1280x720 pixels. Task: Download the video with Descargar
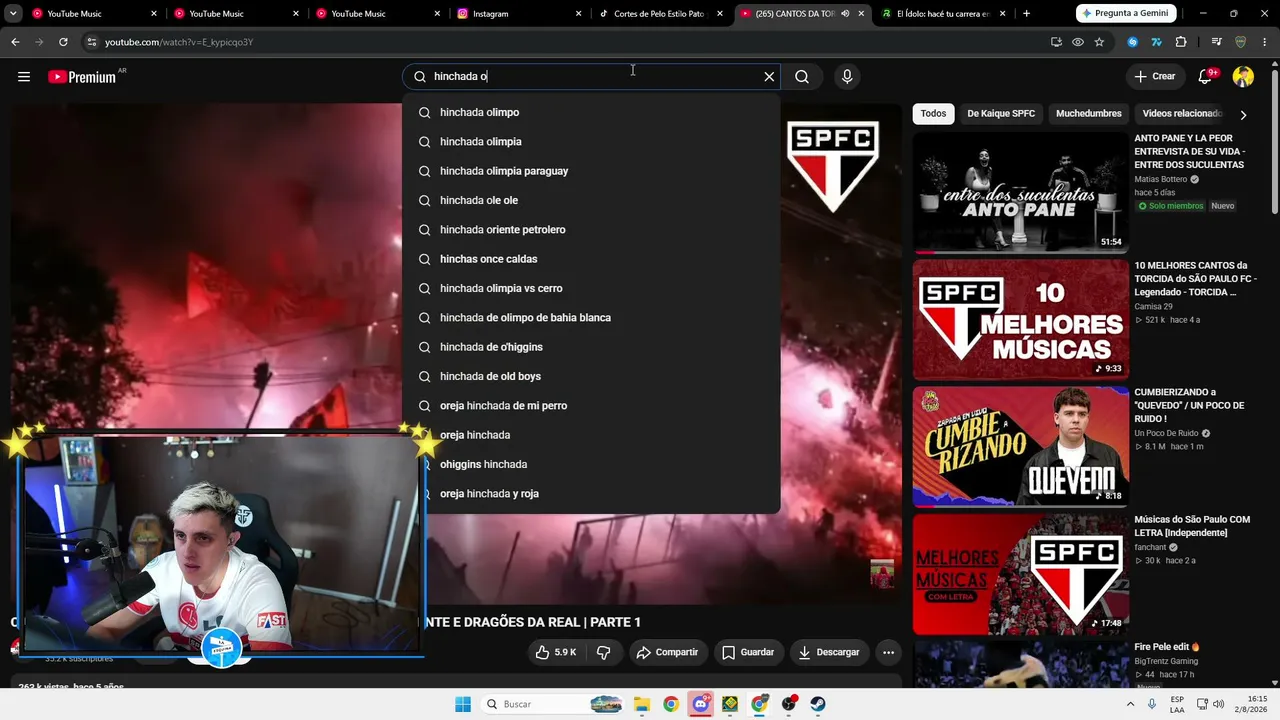[829, 652]
